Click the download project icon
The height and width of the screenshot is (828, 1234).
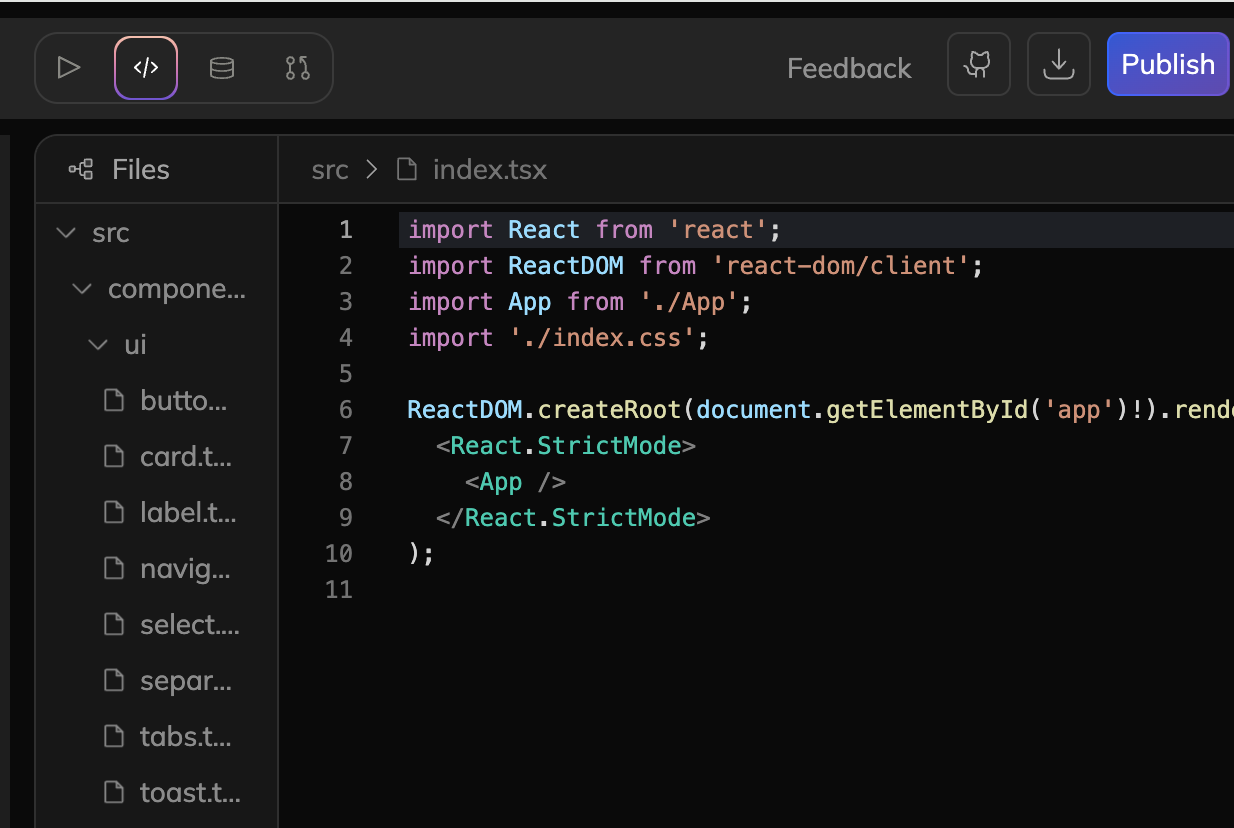(x=1058, y=65)
